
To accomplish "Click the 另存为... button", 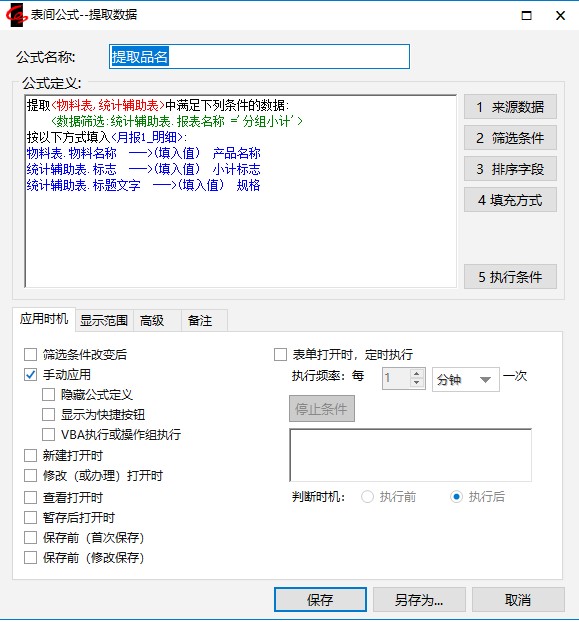I will (x=419, y=599).
